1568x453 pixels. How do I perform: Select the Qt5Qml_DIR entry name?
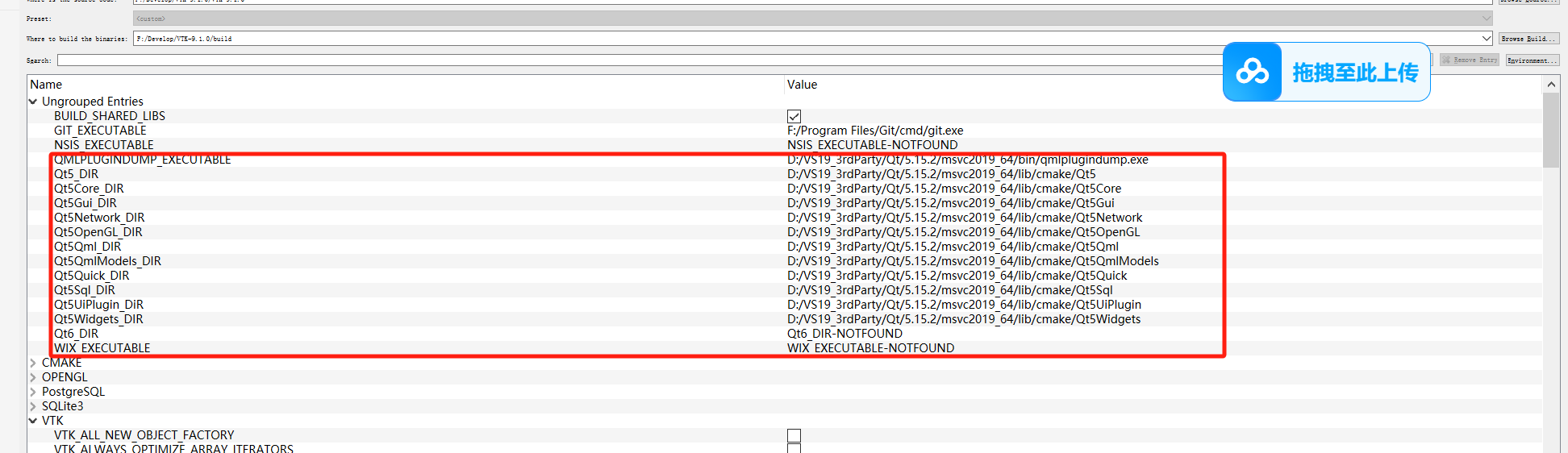87,247
